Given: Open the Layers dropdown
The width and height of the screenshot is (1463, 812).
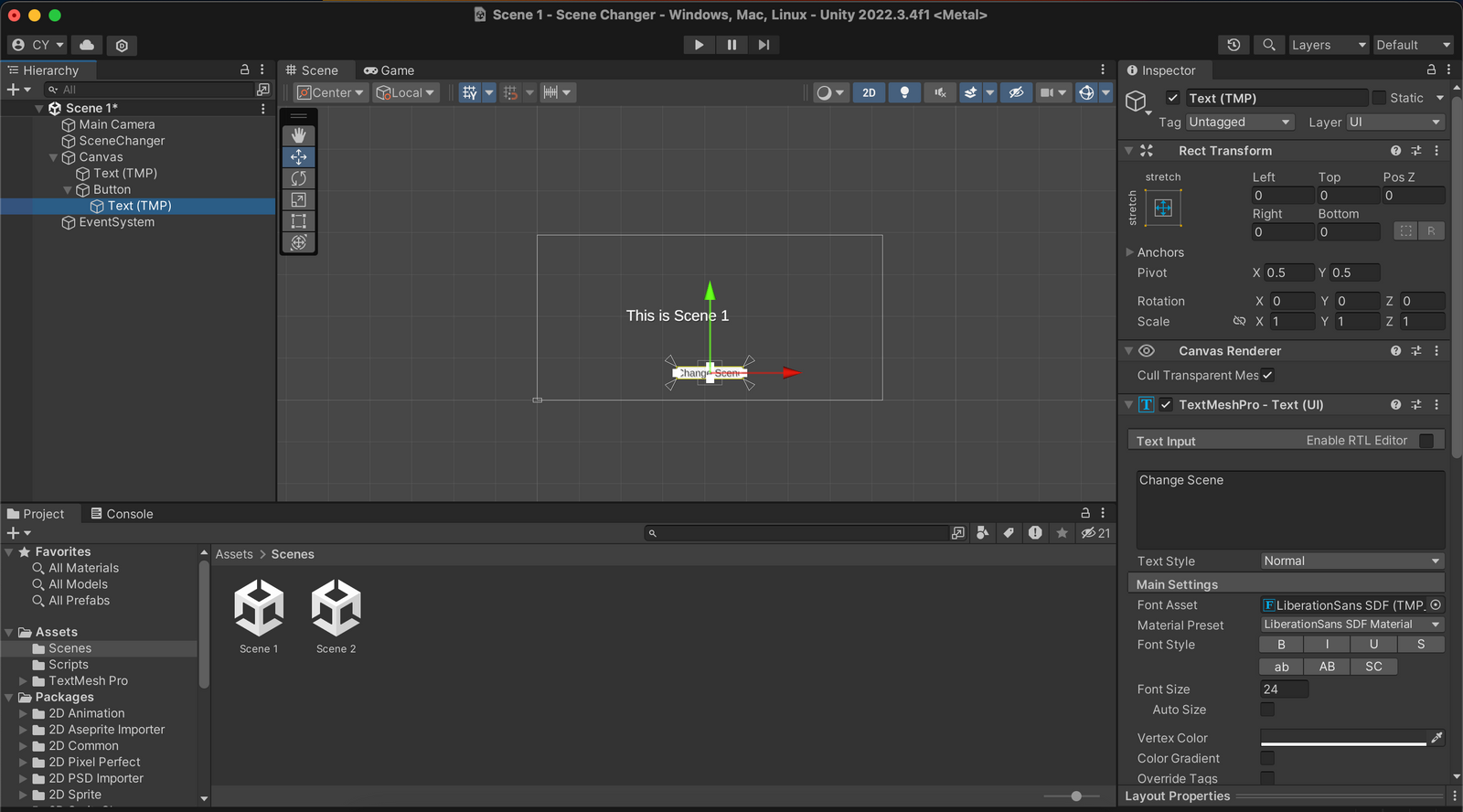Looking at the screenshot, I should pyautogui.click(x=1328, y=45).
